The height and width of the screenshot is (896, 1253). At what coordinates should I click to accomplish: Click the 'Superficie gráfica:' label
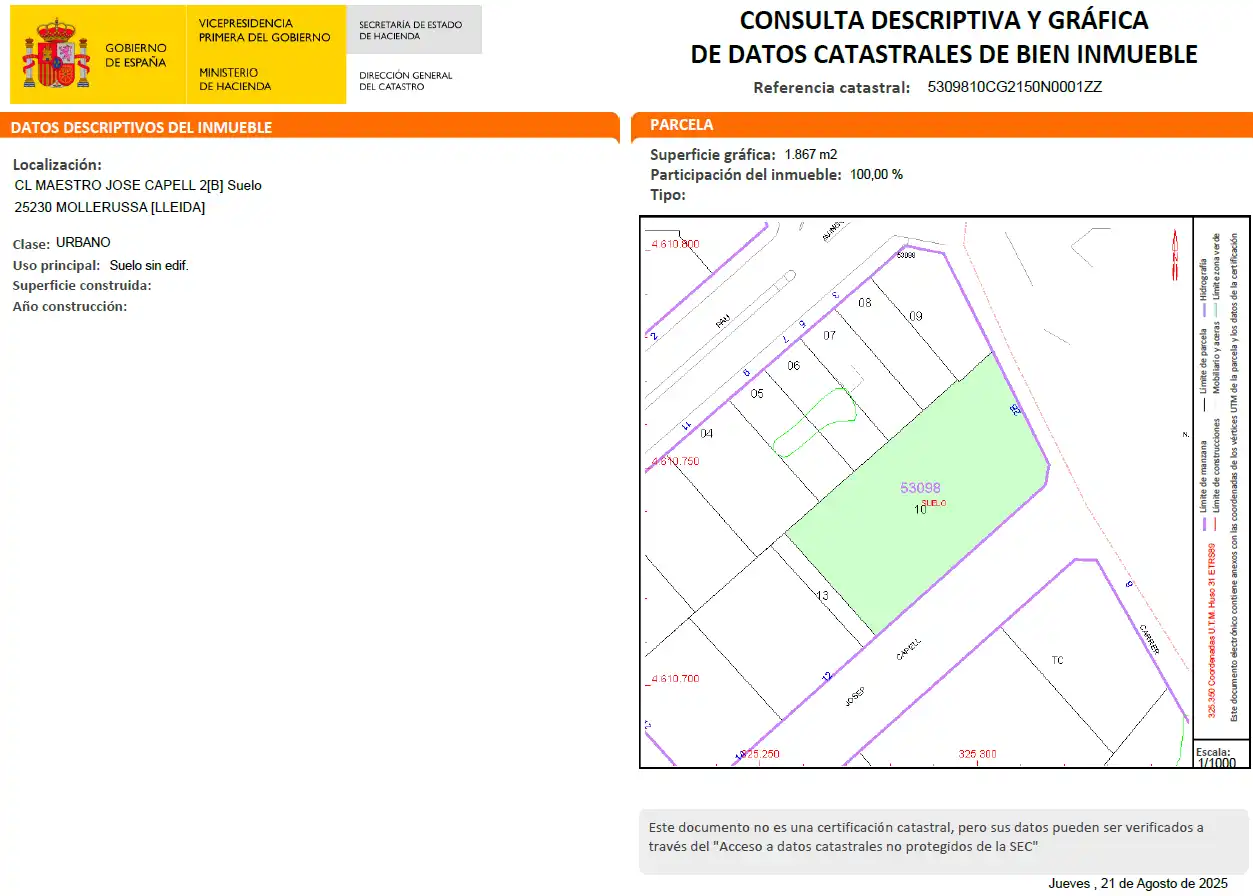point(713,155)
